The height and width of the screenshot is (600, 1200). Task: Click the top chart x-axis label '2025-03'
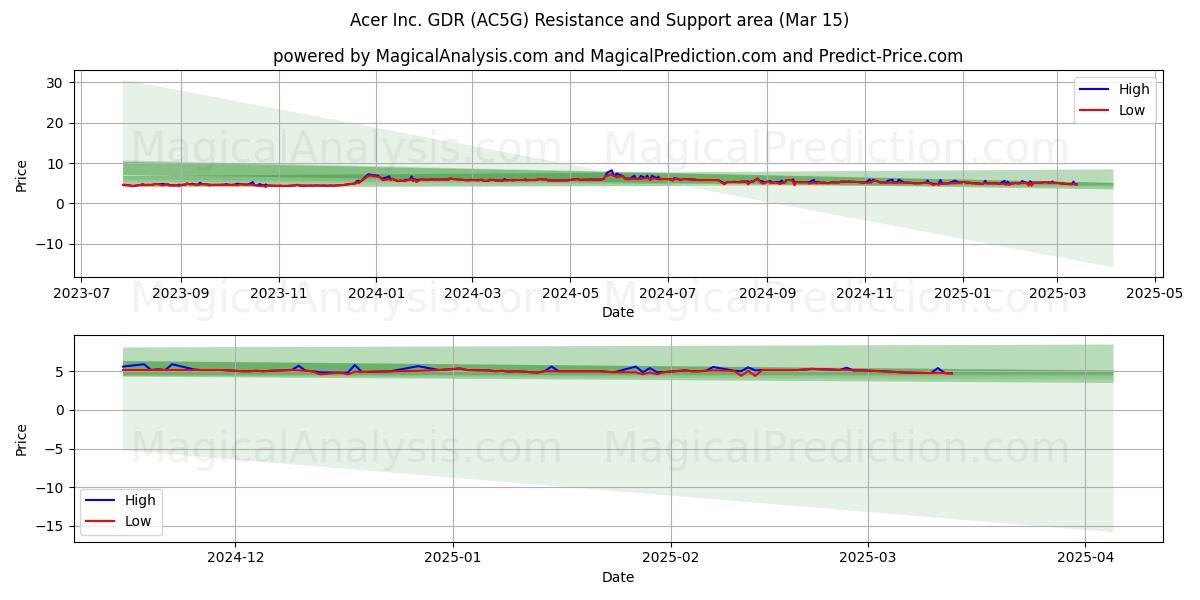click(1057, 294)
